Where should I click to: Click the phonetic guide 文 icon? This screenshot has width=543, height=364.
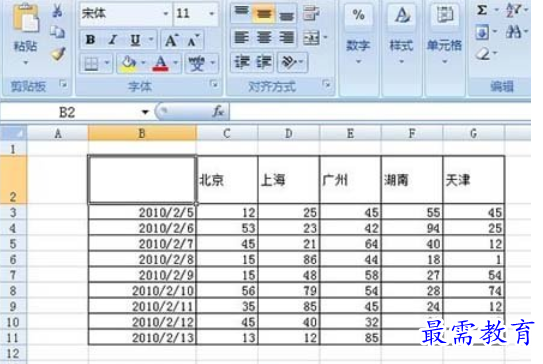pos(197,64)
